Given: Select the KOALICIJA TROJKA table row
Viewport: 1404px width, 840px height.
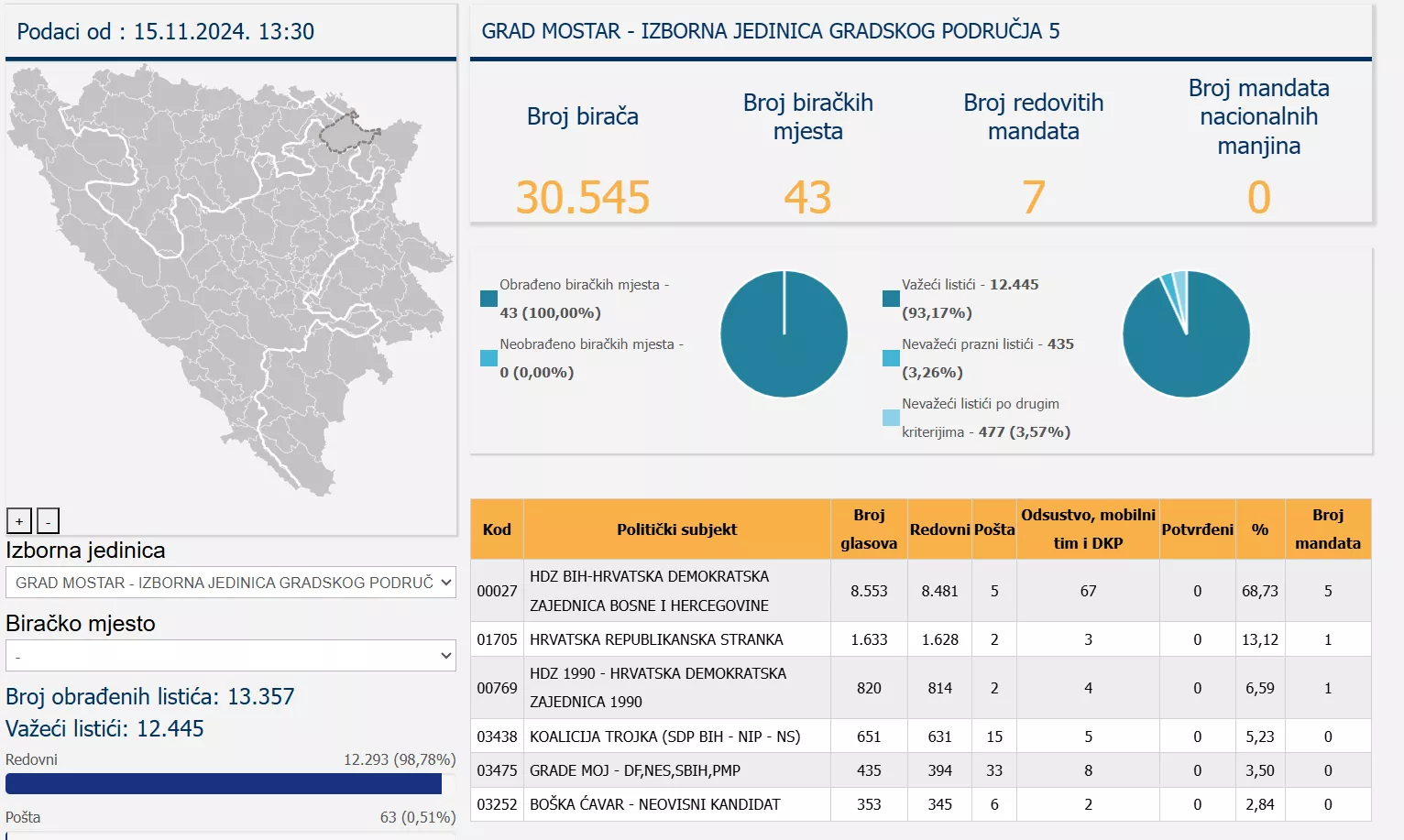Looking at the screenshot, I should (664, 736).
